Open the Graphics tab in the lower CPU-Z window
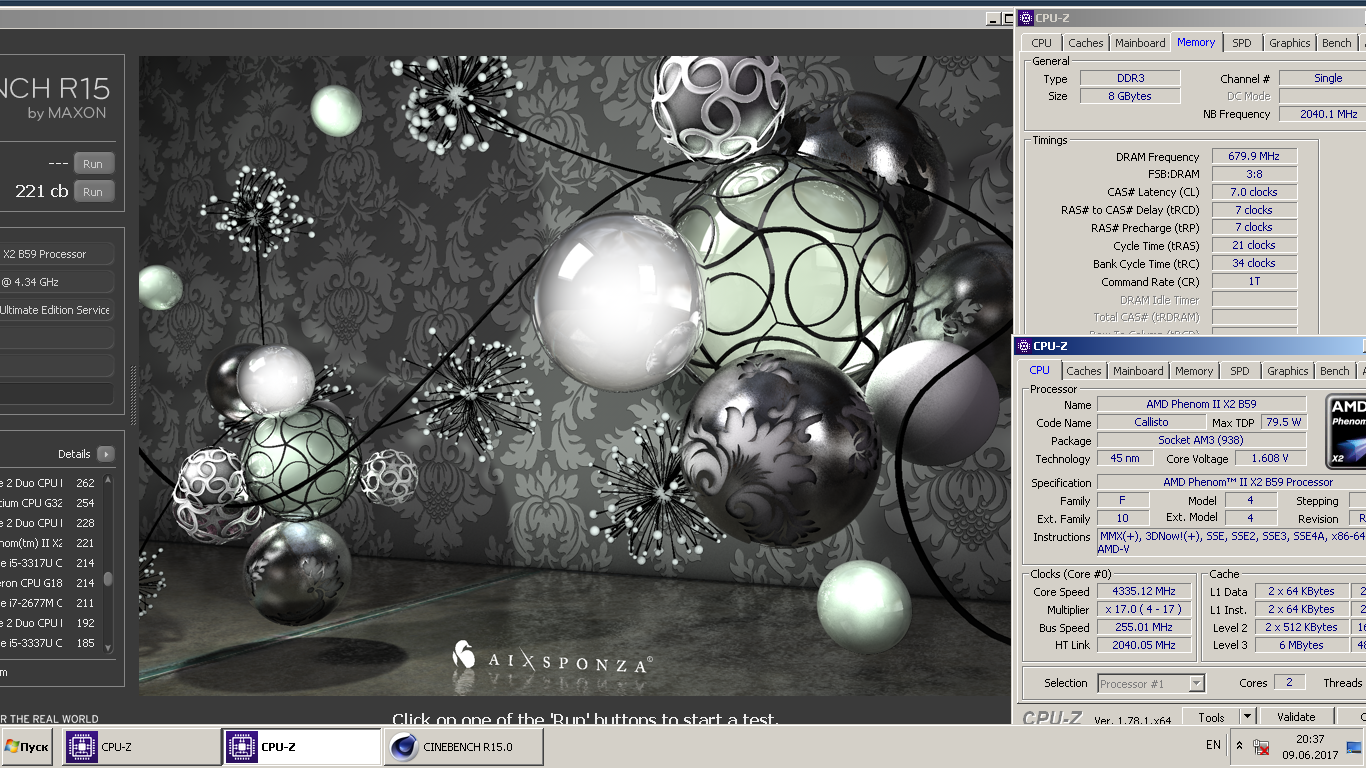The width and height of the screenshot is (1366, 768). pos(1287,371)
